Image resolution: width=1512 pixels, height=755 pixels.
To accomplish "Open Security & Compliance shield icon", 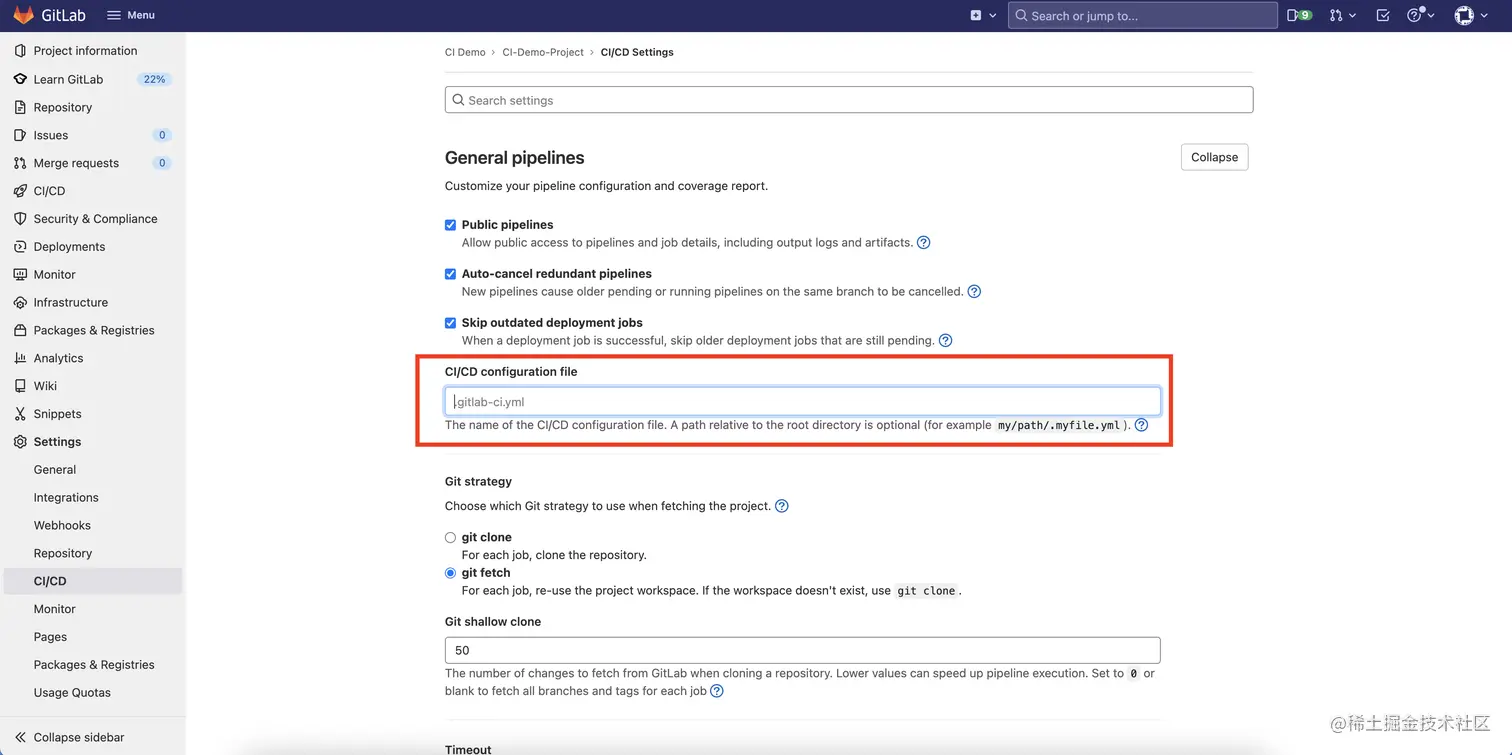I will (x=21, y=219).
